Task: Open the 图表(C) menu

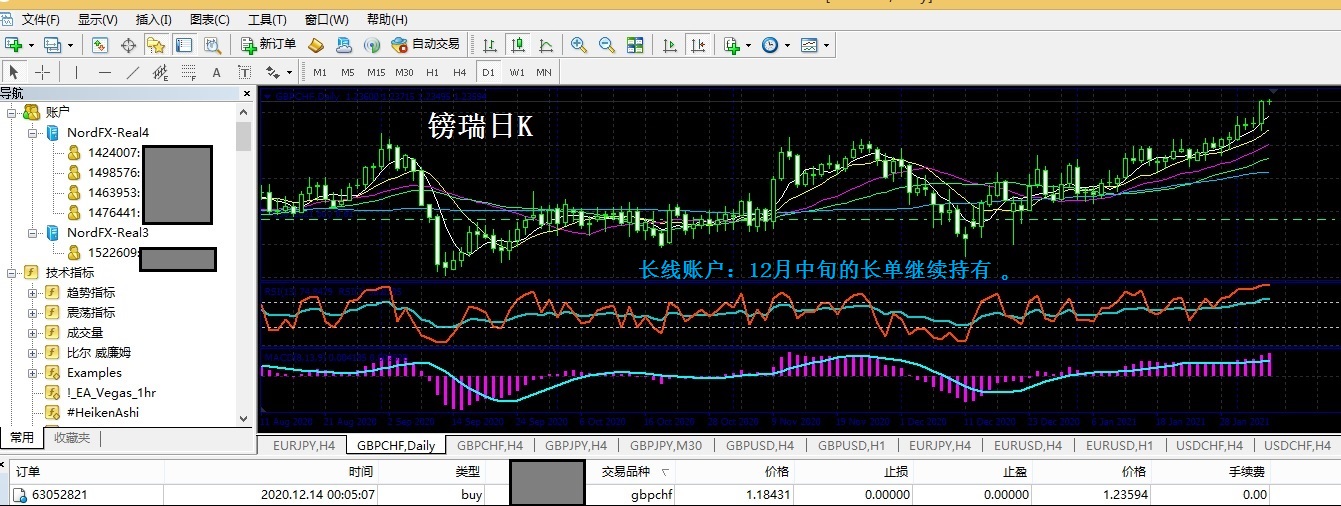Action: [x=209, y=19]
